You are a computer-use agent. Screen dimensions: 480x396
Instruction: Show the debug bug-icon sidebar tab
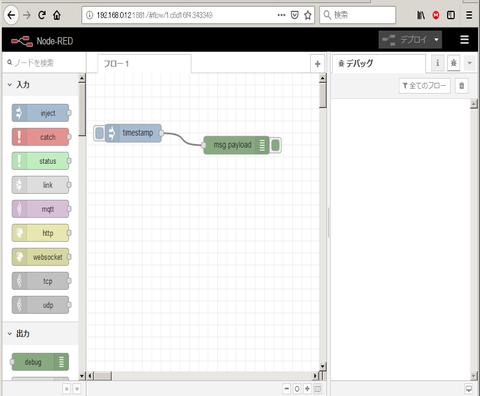pyautogui.click(x=454, y=63)
